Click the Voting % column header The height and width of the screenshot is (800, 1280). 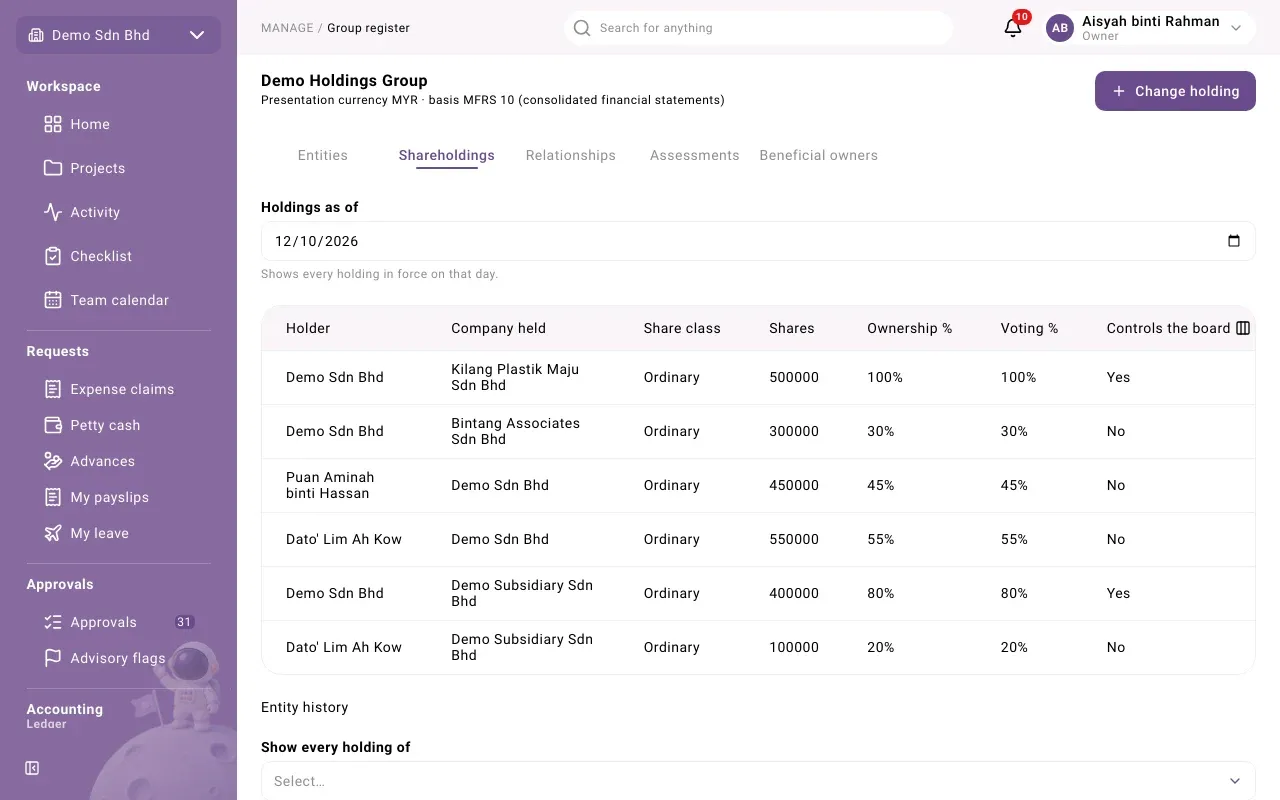pos(1029,328)
